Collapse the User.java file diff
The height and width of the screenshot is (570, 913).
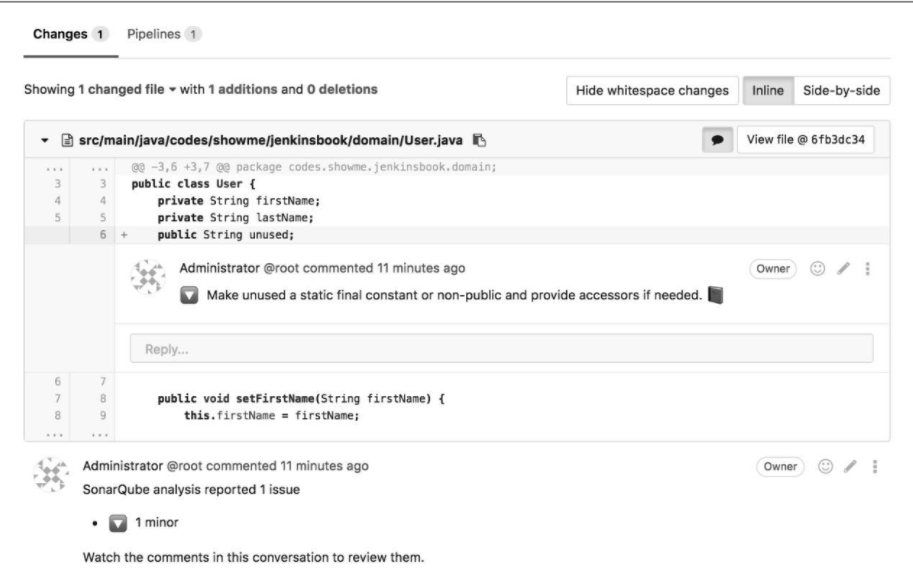45,140
